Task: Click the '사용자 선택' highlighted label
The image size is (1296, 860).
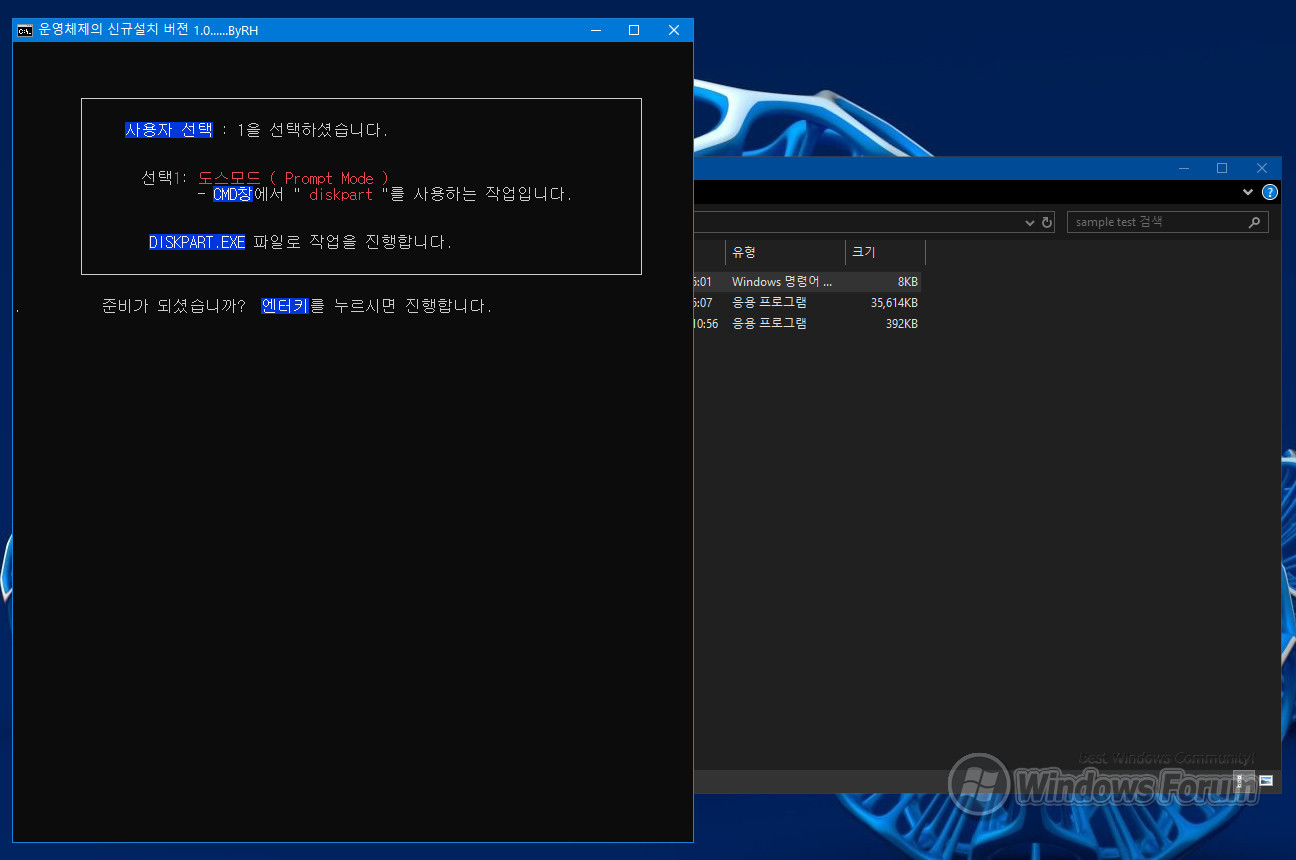Action: pyautogui.click(x=169, y=130)
